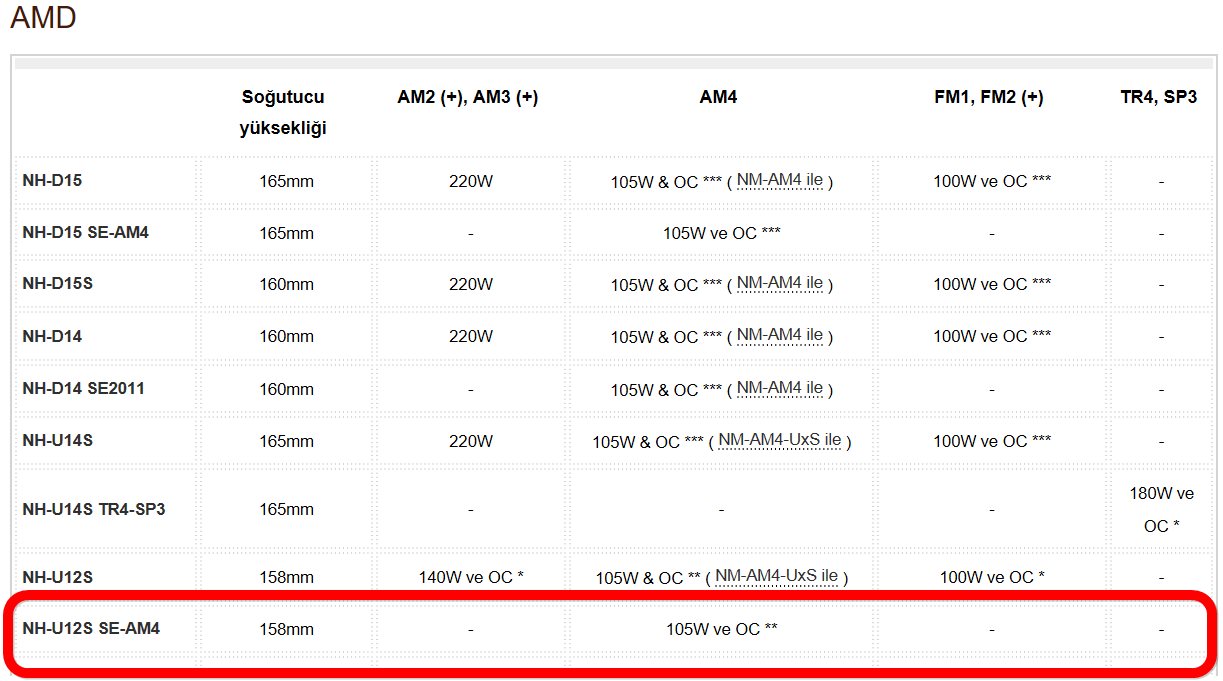The image size is (1223, 681).
Task: Click the AMD heading
Action: click(x=42, y=16)
